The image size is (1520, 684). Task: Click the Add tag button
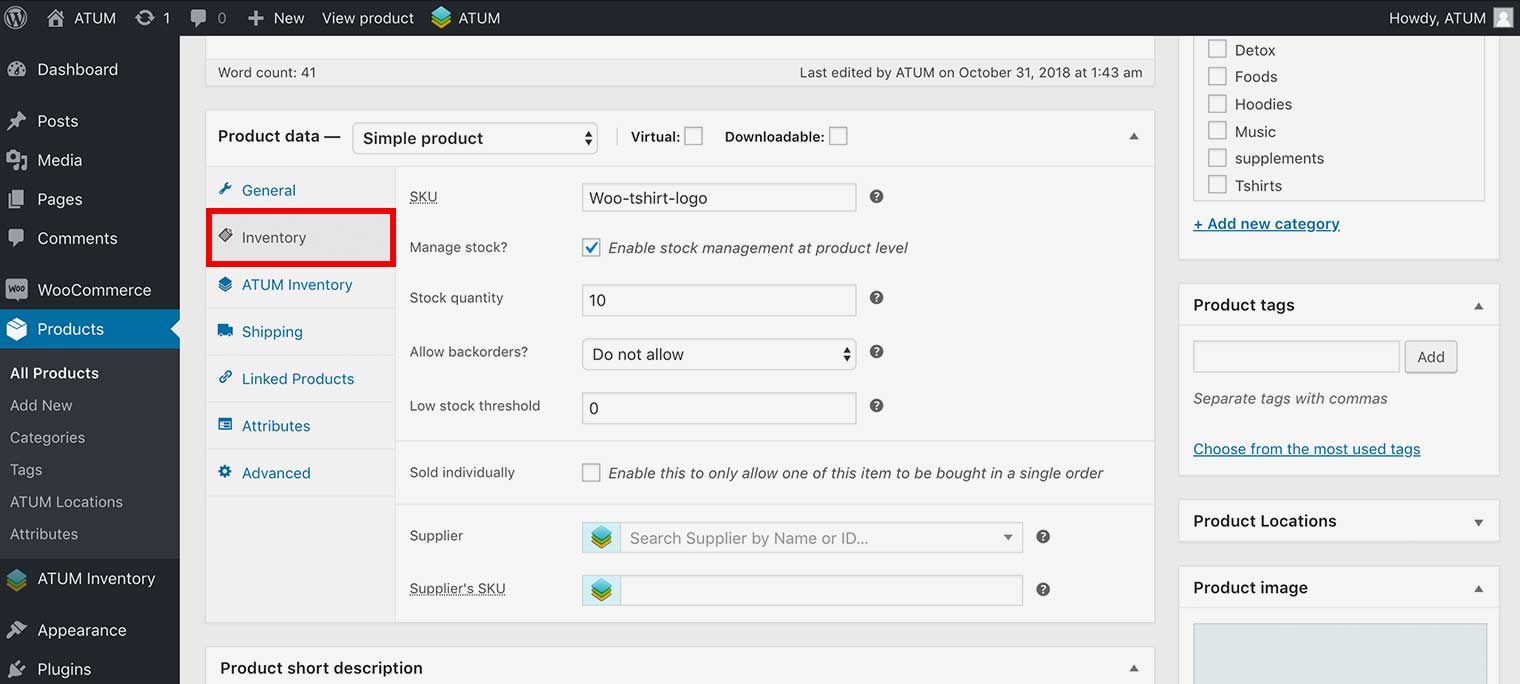tap(1430, 357)
